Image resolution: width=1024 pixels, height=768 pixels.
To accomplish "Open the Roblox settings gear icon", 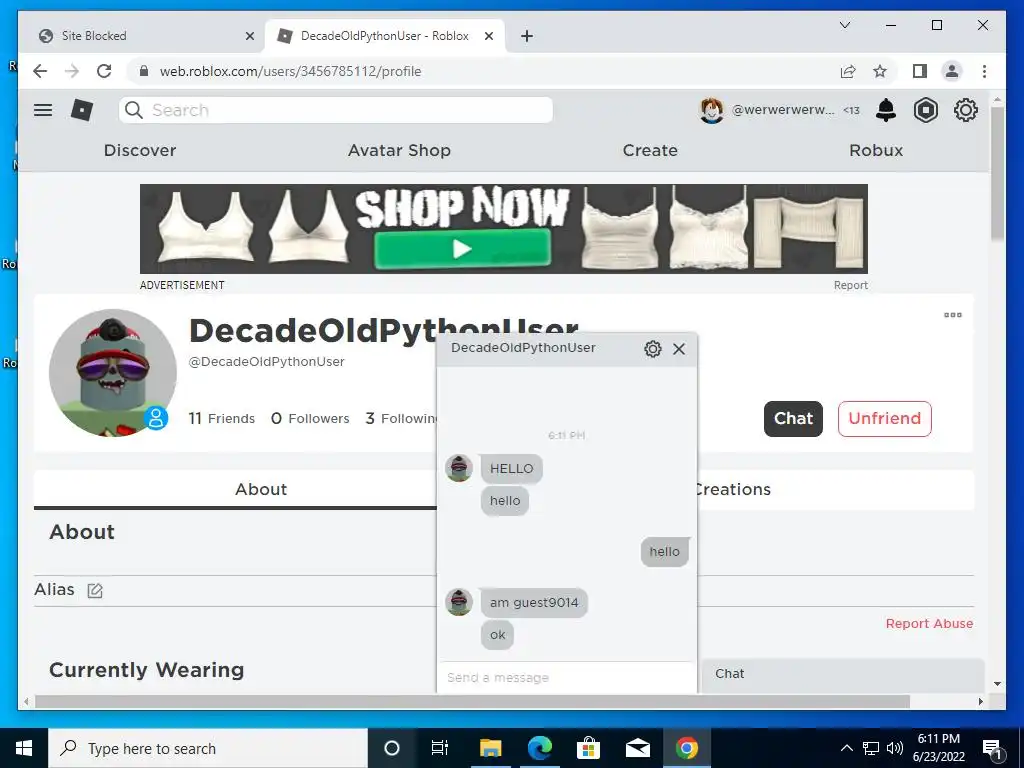I will (965, 110).
